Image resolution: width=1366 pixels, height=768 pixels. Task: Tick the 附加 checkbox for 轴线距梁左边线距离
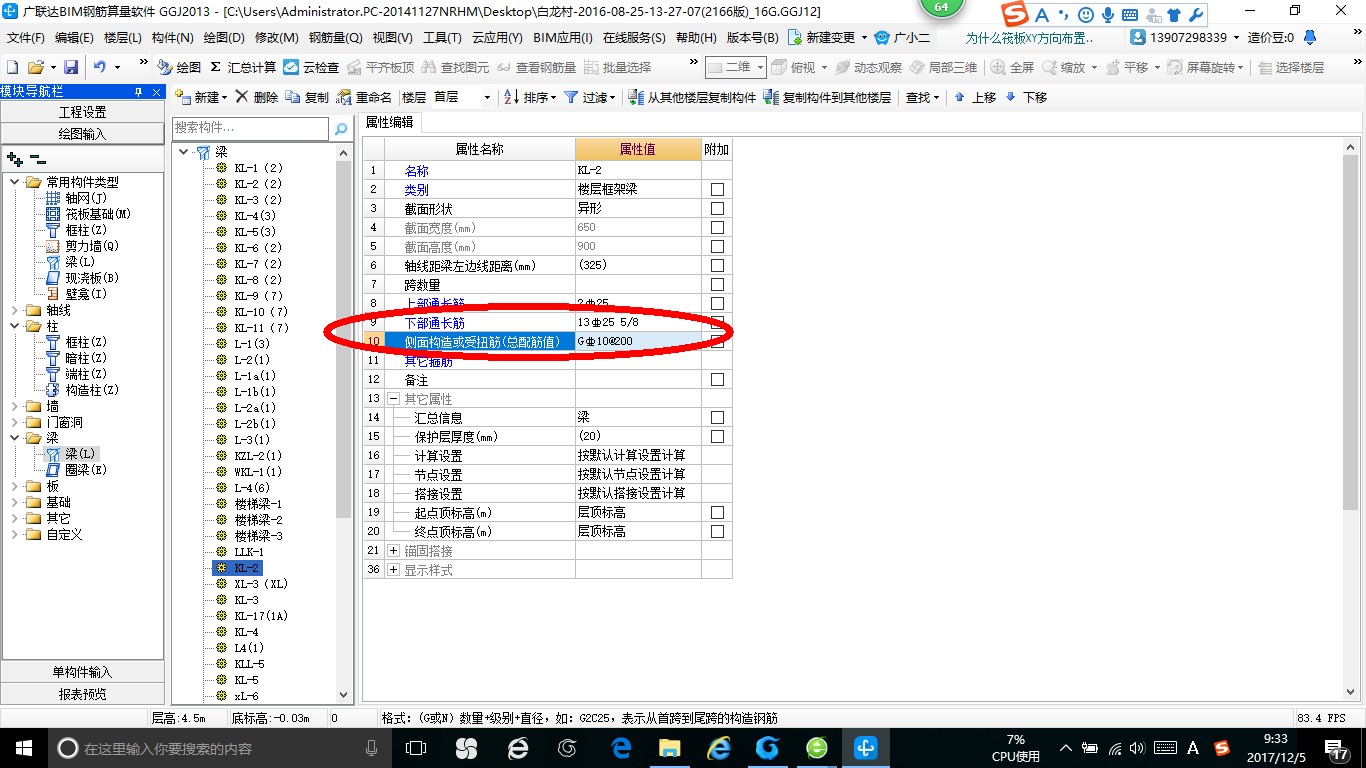pos(717,266)
